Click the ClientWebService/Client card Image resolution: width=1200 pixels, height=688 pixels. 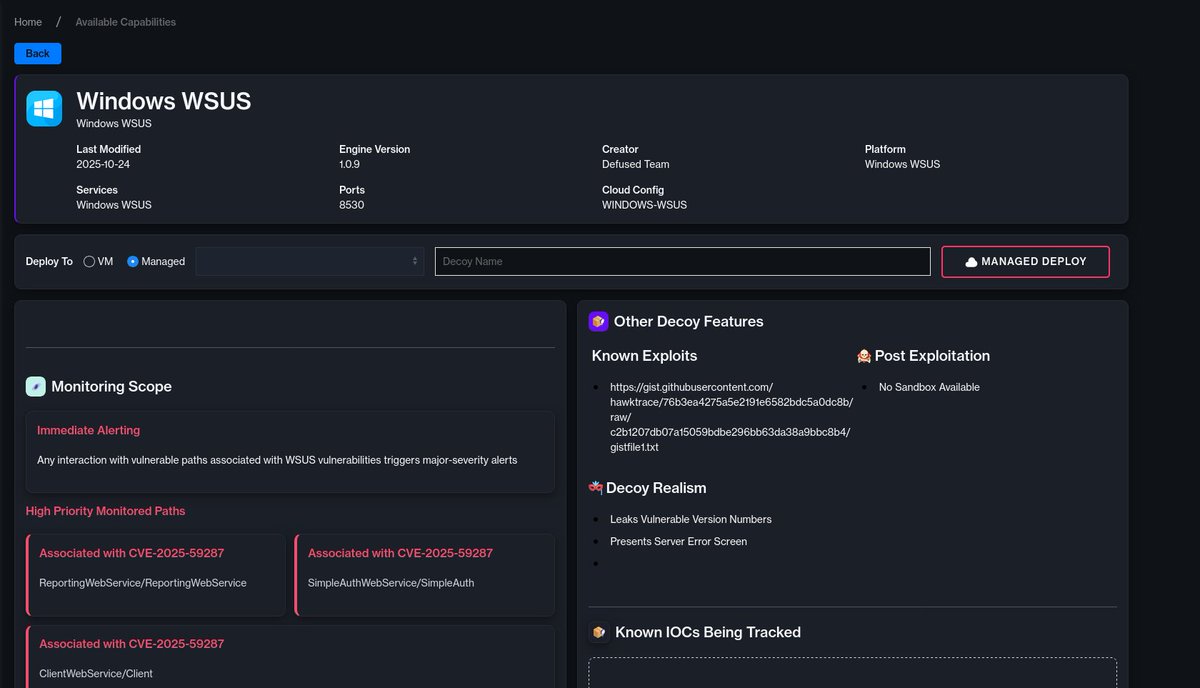(x=290, y=657)
